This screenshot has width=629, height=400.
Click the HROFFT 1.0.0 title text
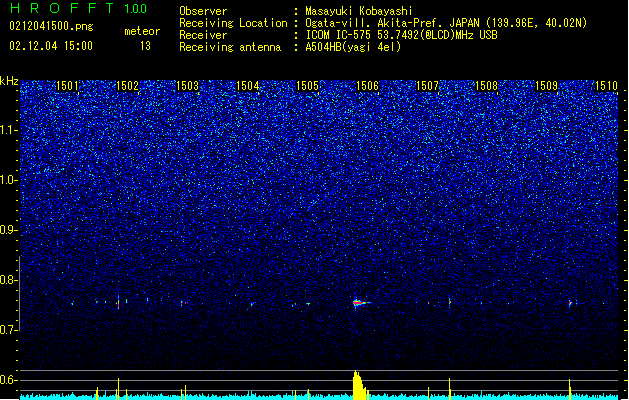pos(79,8)
